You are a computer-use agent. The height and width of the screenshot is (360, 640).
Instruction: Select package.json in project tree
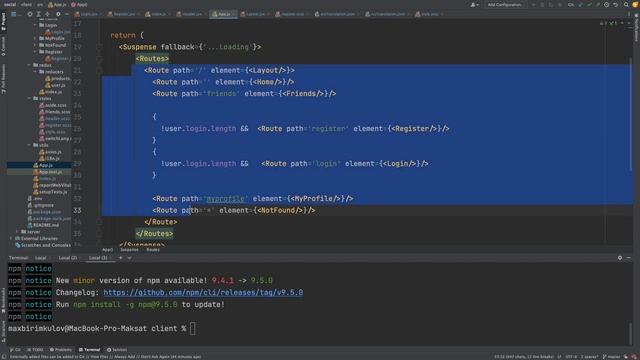click(44, 211)
